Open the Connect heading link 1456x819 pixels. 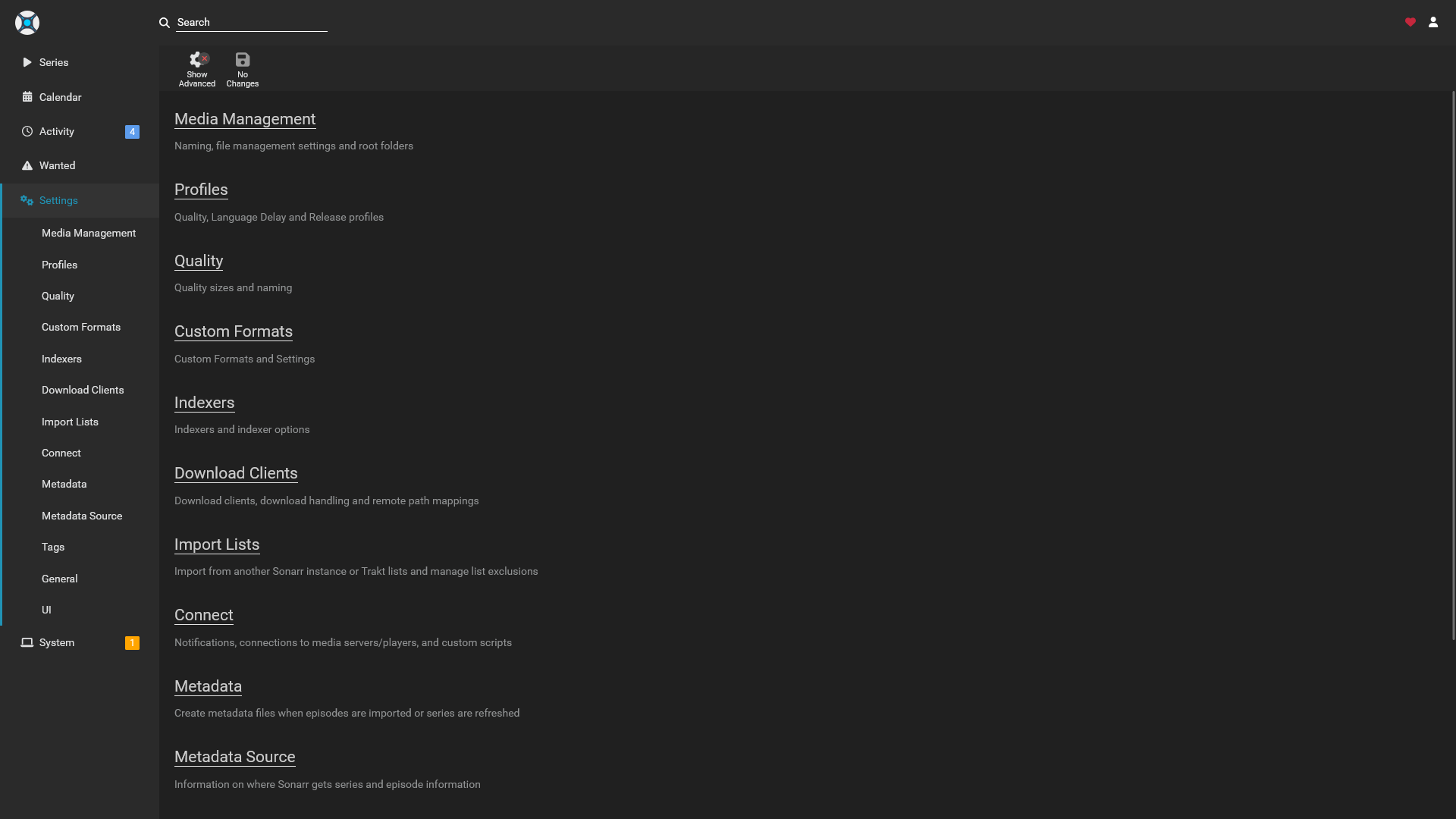pos(204,615)
